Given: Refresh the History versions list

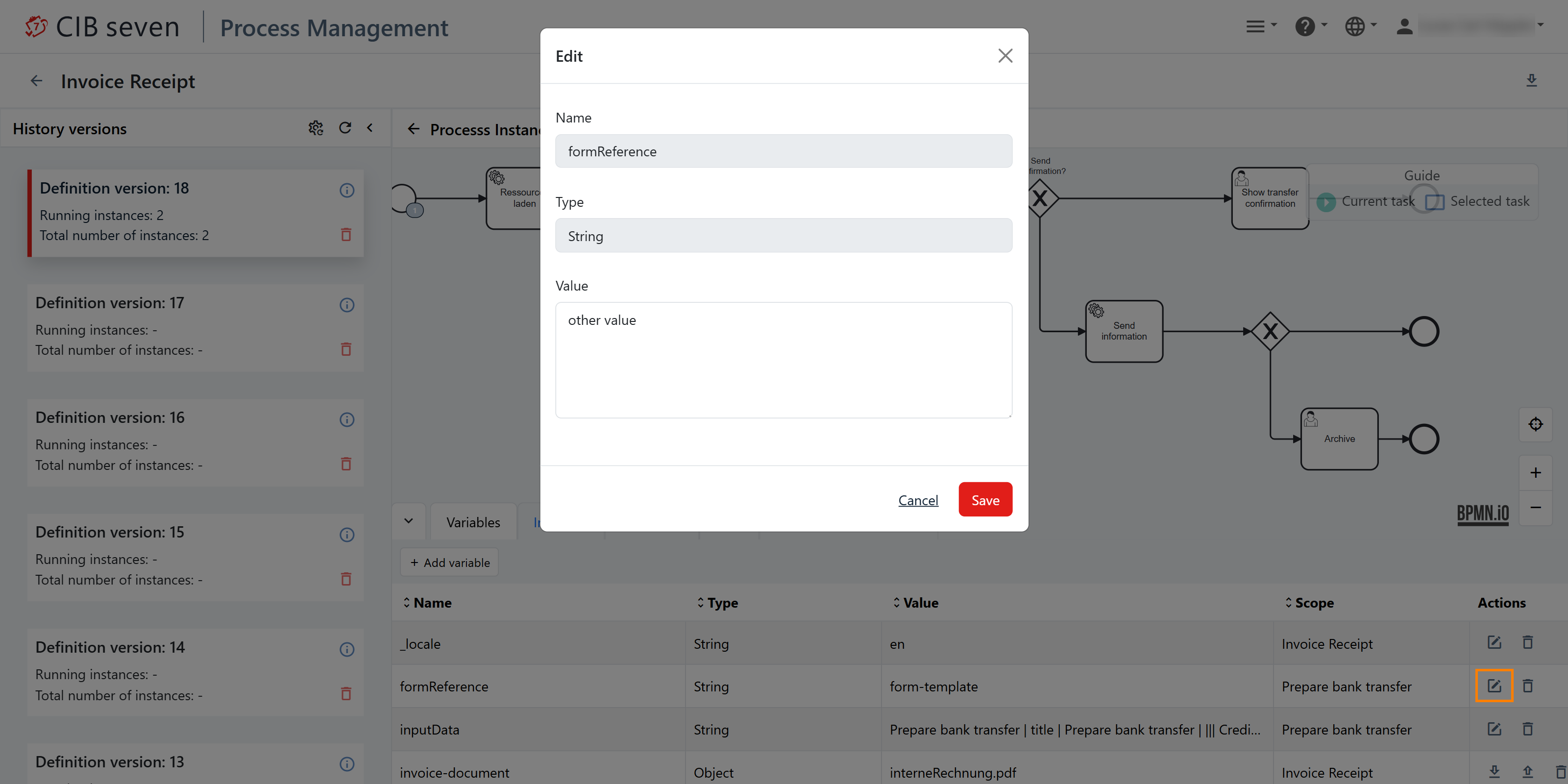Looking at the screenshot, I should tap(345, 128).
